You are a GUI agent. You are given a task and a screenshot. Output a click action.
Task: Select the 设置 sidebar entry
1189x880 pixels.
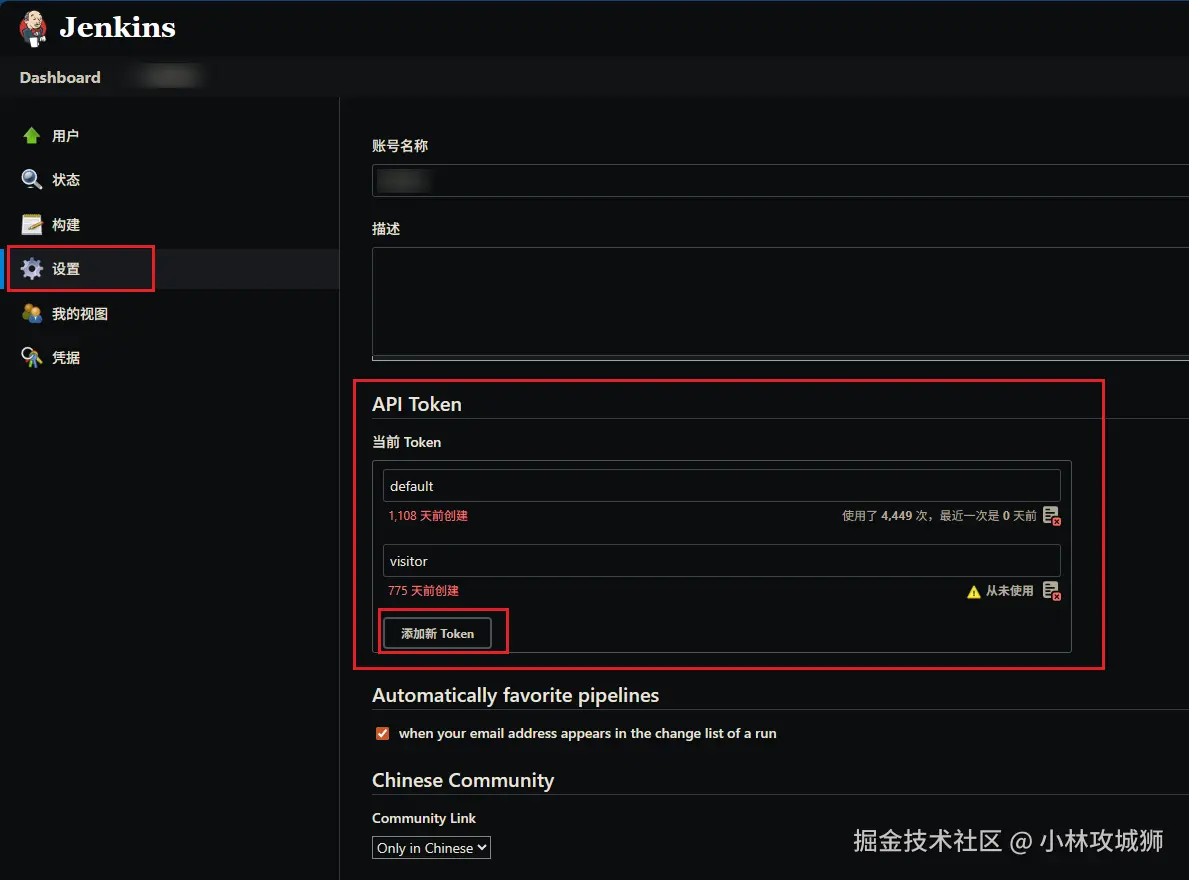[66, 268]
